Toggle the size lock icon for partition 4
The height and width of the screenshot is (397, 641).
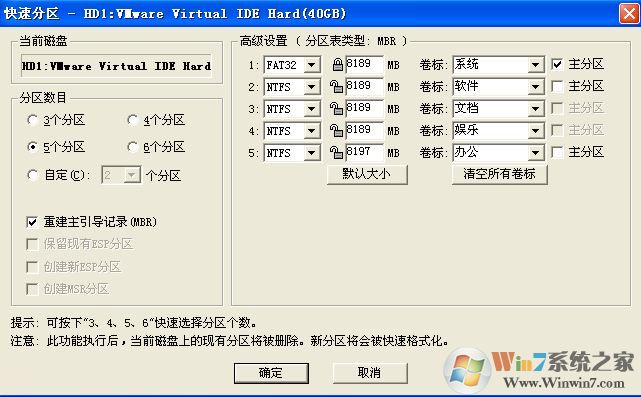[336, 131]
